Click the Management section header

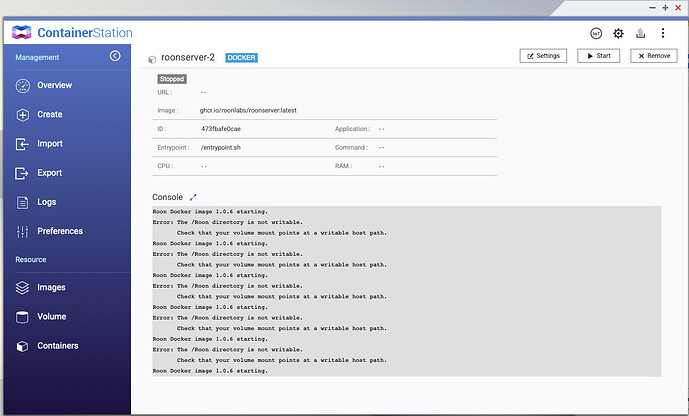pos(37,58)
